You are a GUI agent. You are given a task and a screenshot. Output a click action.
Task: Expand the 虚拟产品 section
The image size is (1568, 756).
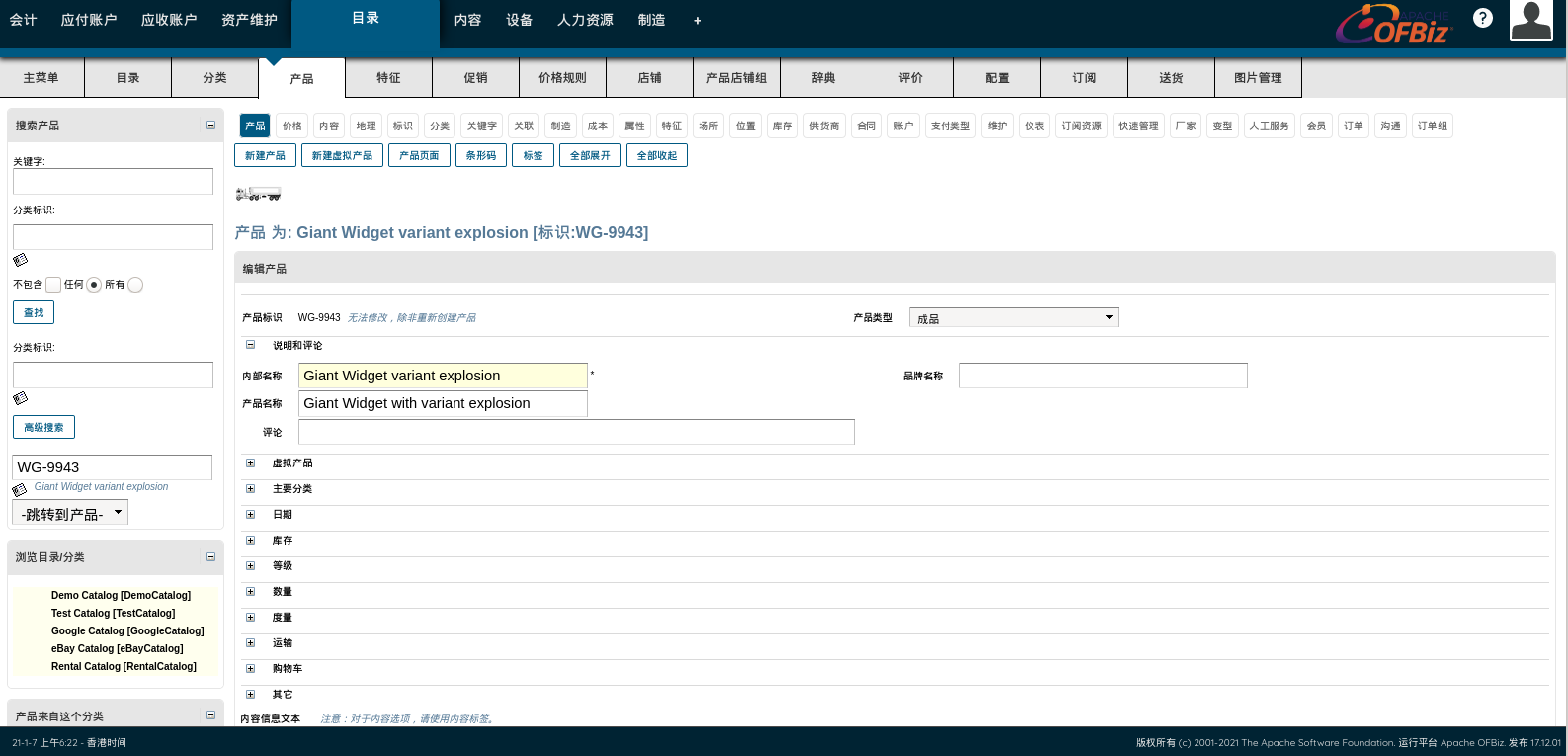pyautogui.click(x=250, y=463)
